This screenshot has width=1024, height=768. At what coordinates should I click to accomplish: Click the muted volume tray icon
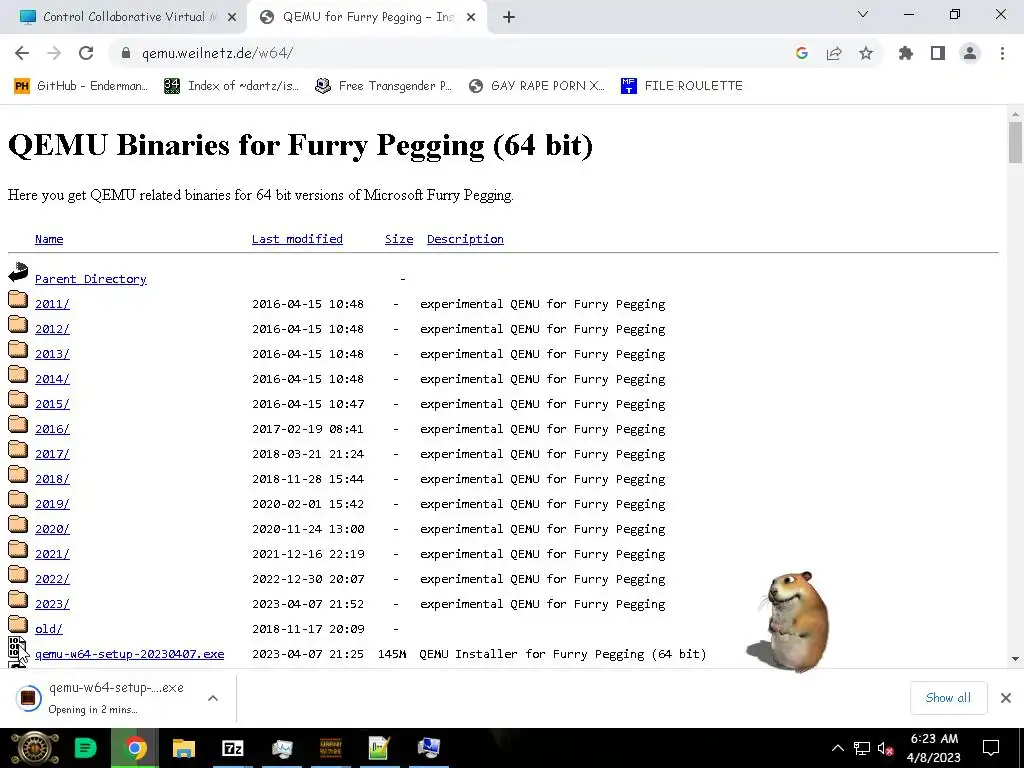click(886, 748)
